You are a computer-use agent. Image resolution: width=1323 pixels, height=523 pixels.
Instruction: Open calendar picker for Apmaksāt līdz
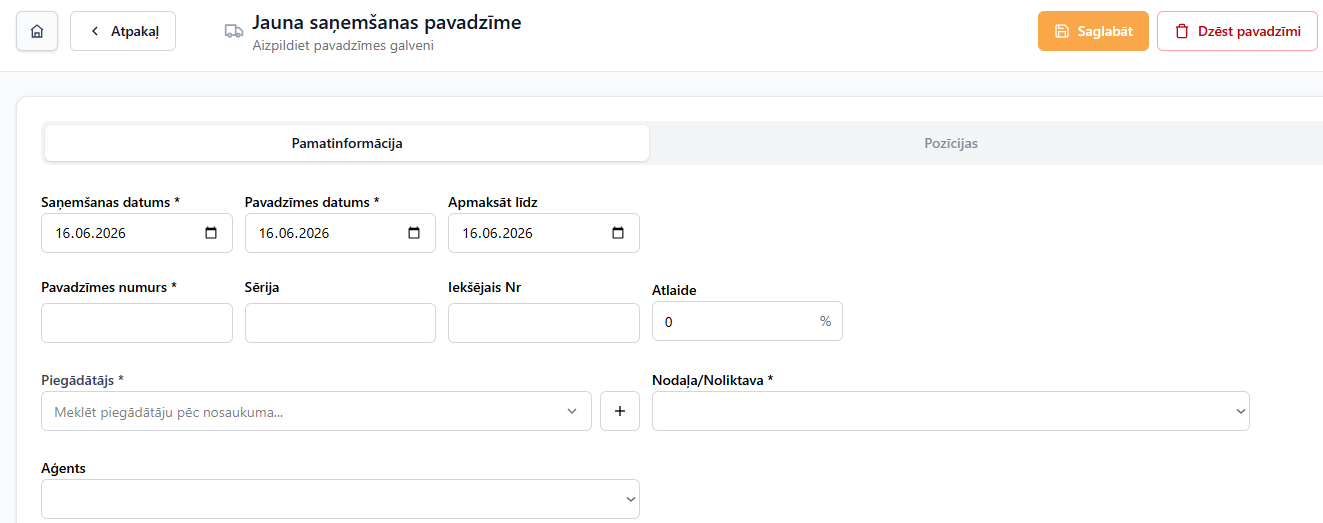pyautogui.click(x=618, y=233)
